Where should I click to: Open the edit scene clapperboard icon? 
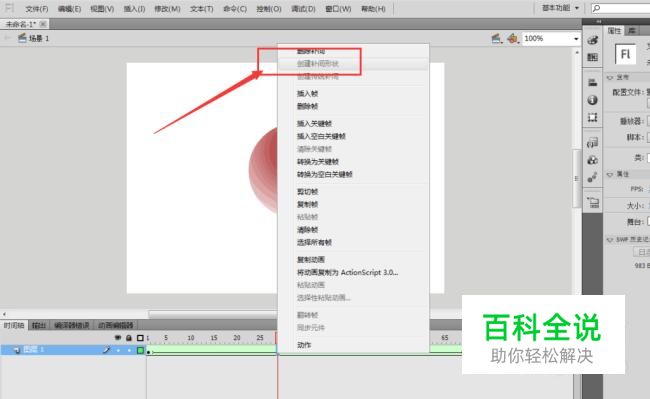497,39
